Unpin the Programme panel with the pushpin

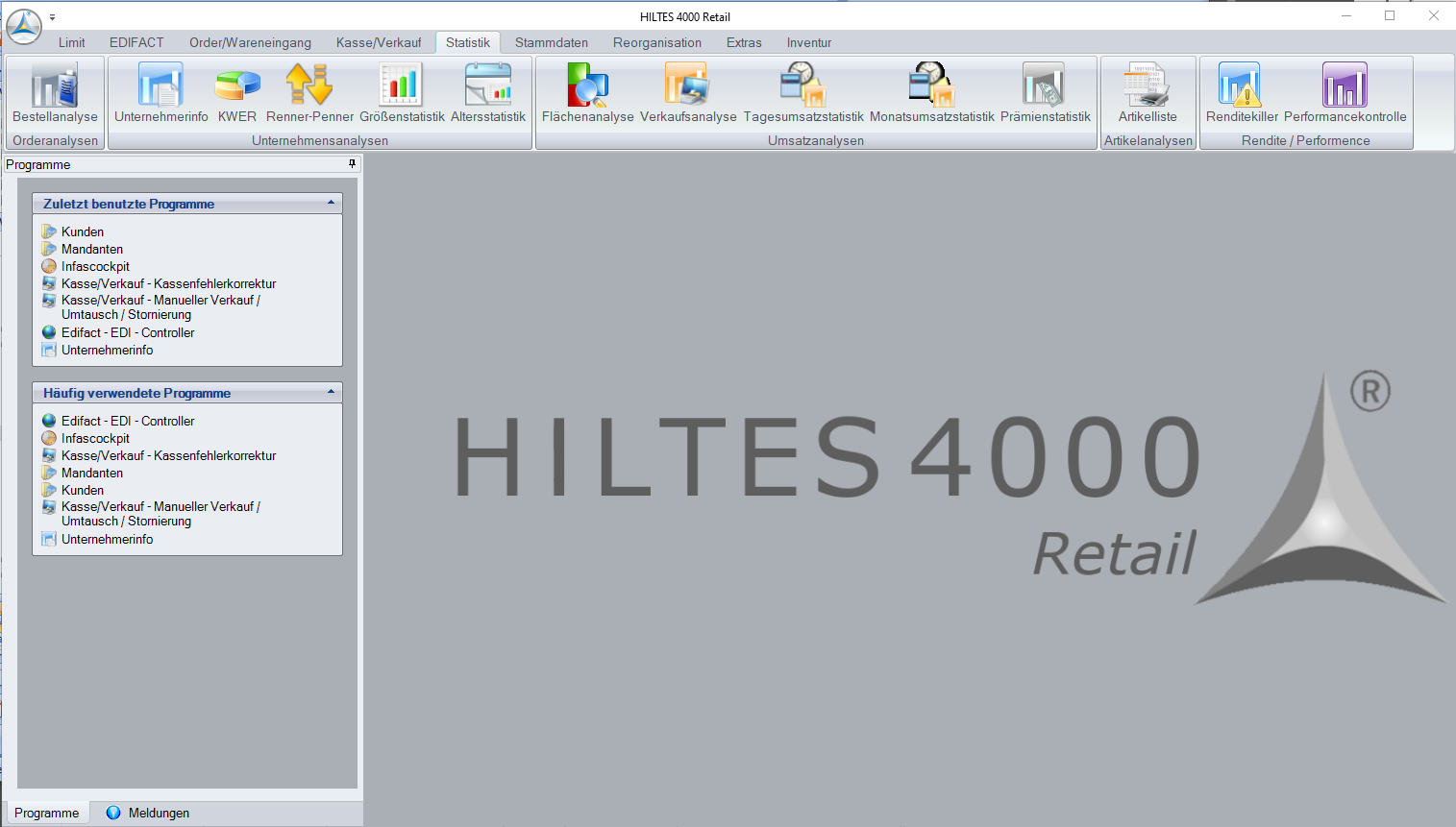[352, 164]
